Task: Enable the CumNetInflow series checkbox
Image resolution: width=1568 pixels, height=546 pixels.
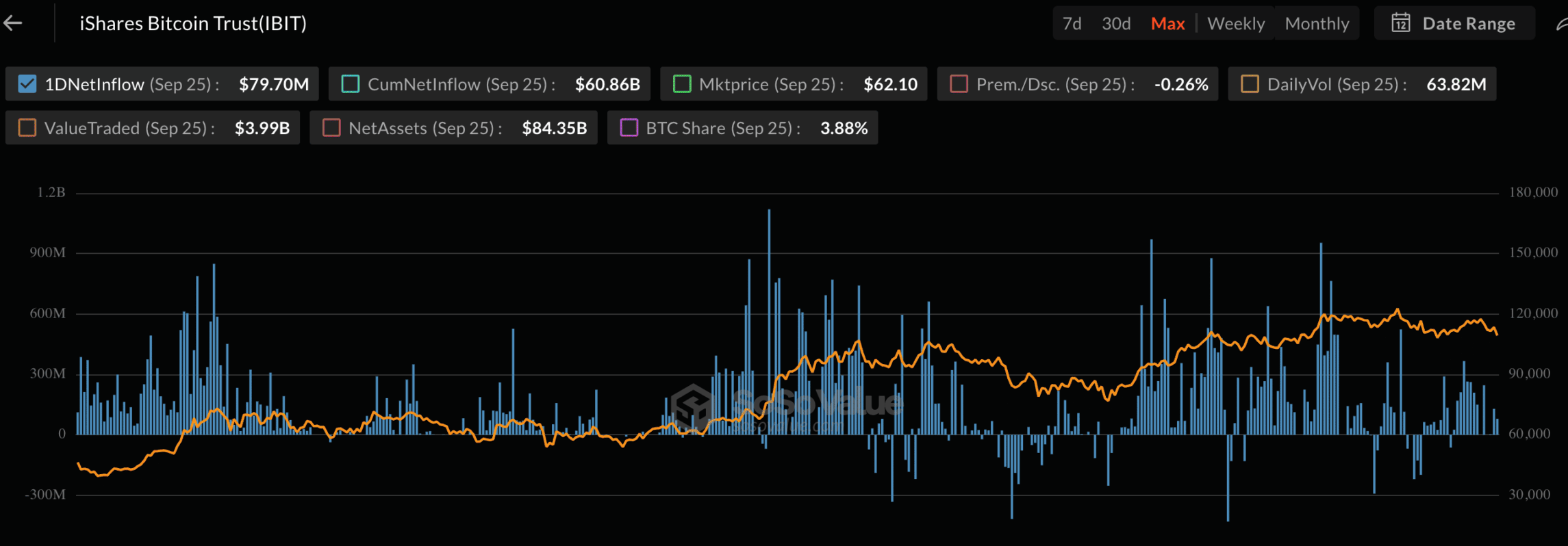Action: 350,84
